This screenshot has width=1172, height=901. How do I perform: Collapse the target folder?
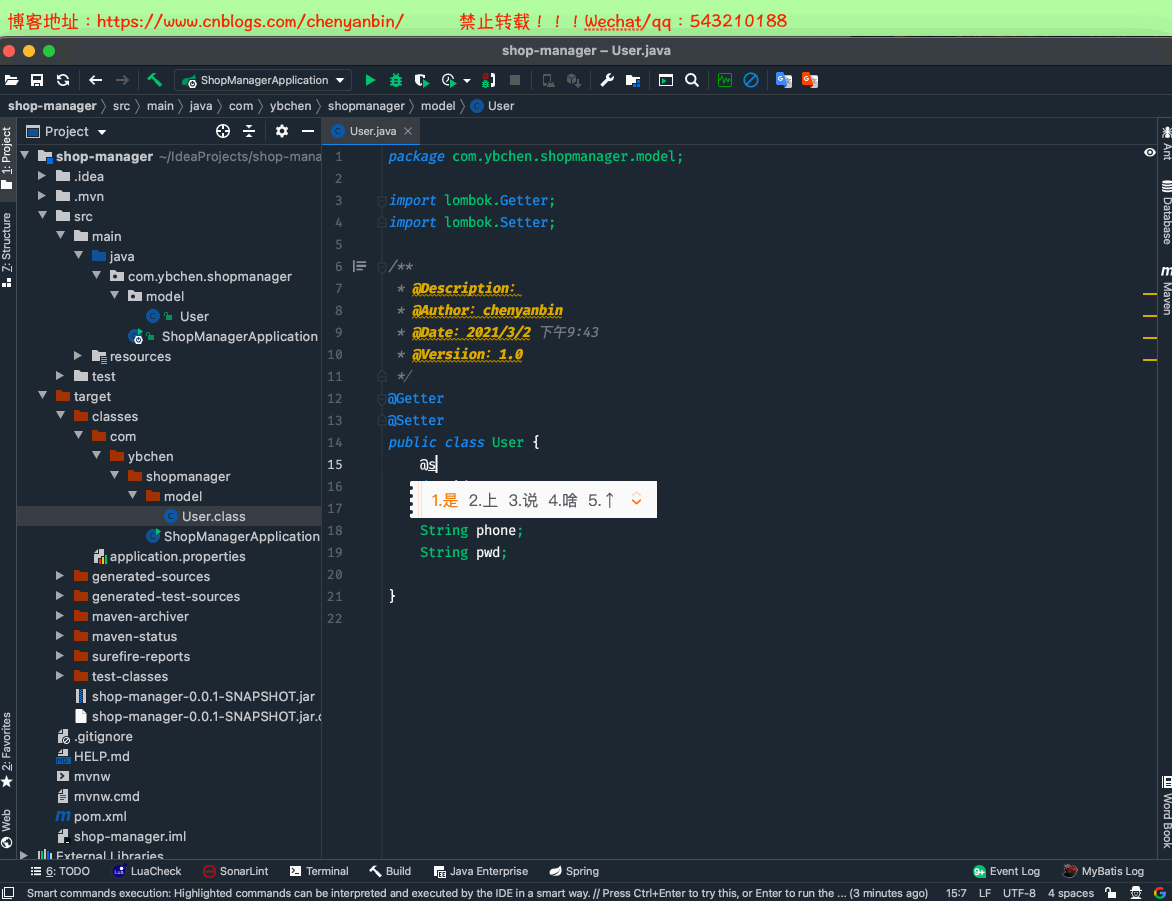[43, 395]
